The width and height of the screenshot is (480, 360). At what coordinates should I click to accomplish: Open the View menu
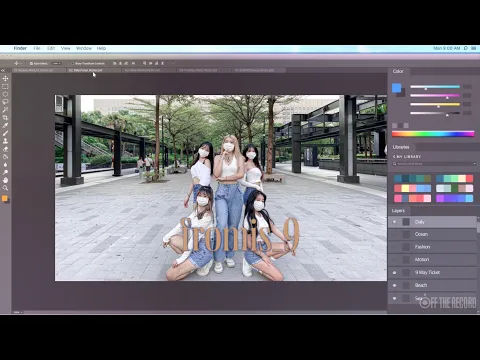pyautogui.click(x=66, y=48)
